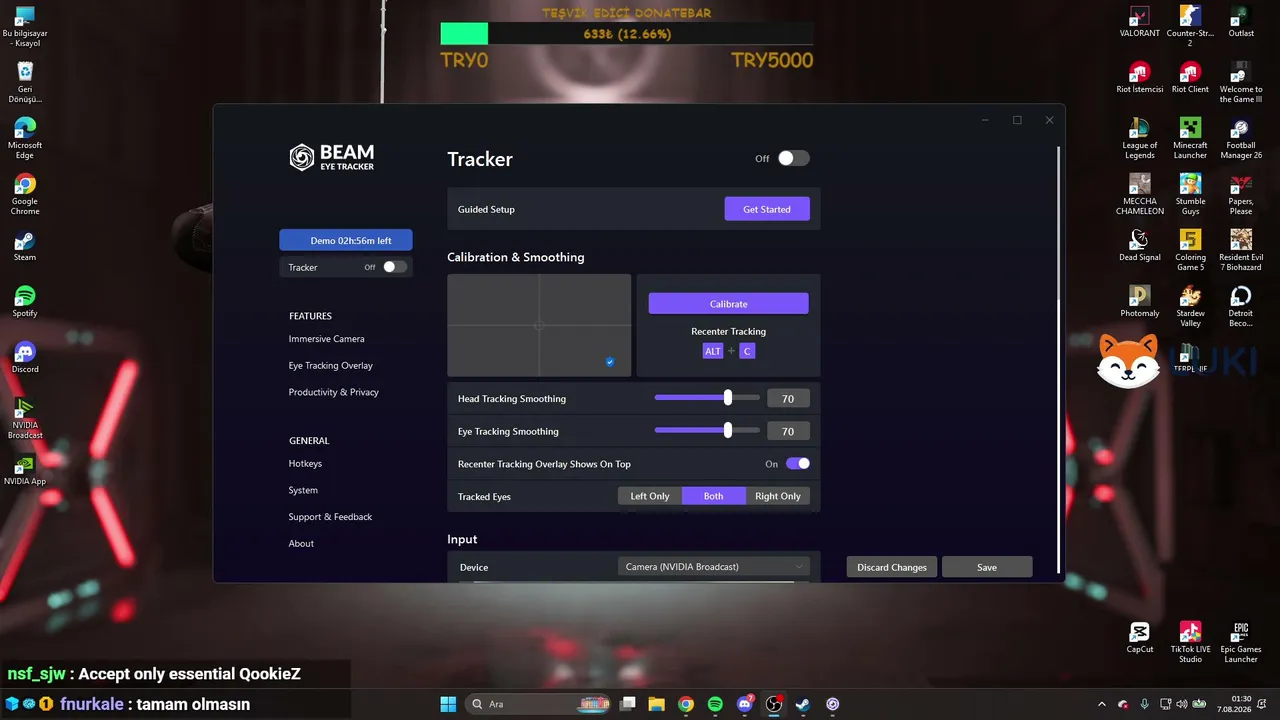Open the Outlast desktop icon
Viewport: 1280px width, 720px height.
(1241, 22)
